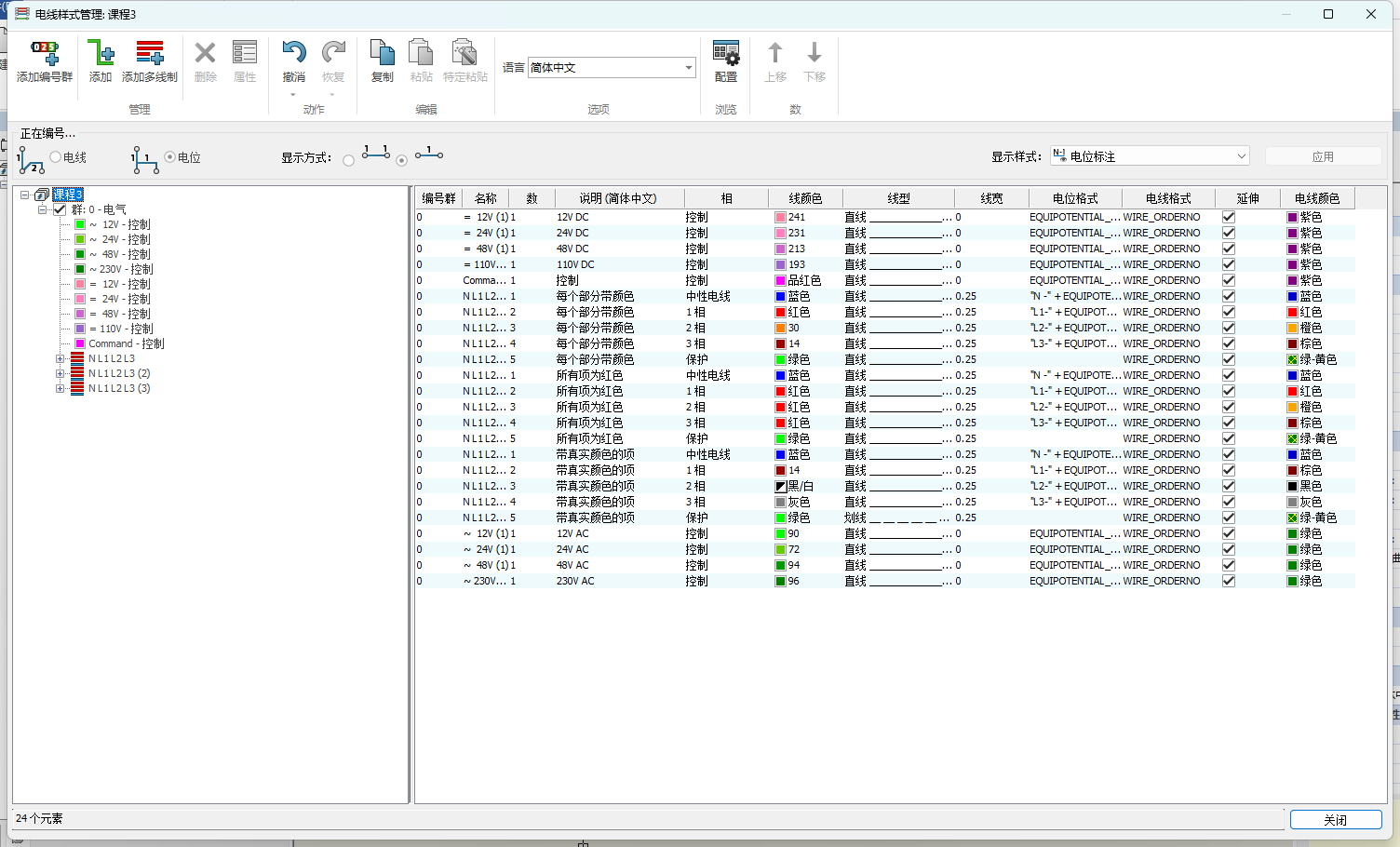1400x847 pixels.
Task: Select the 230V AC row
Action: (575, 581)
